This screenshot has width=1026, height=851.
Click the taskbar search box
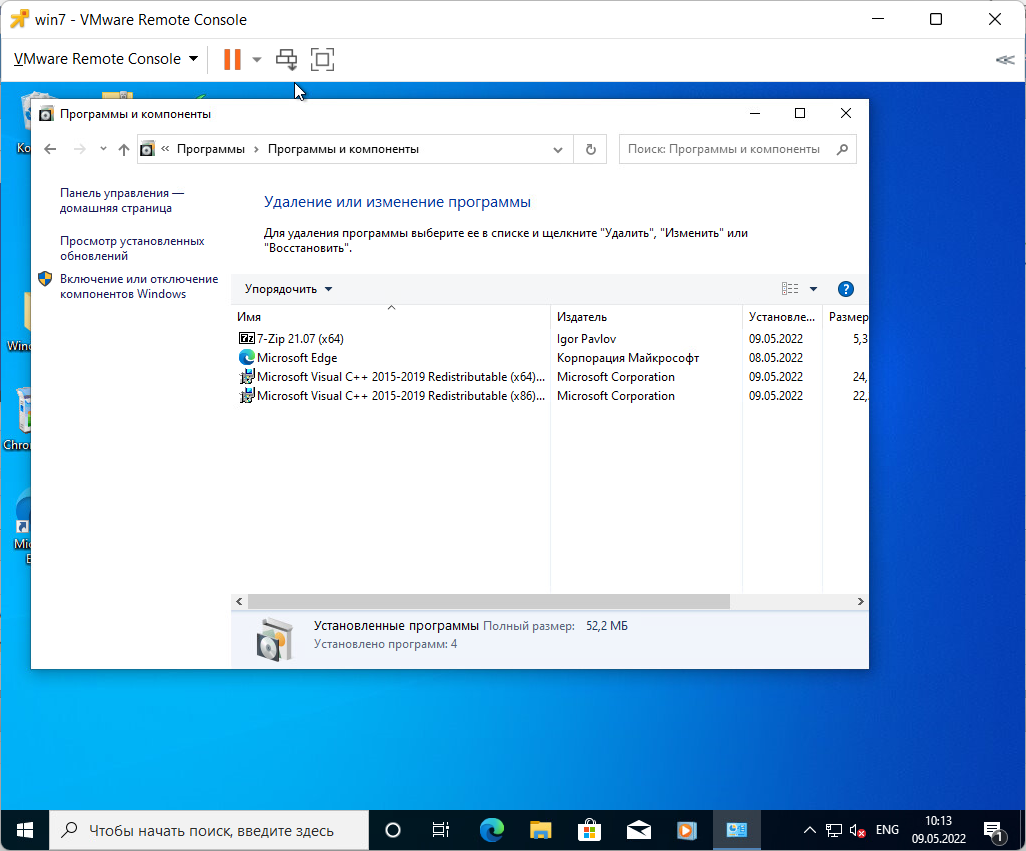click(209, 831)
